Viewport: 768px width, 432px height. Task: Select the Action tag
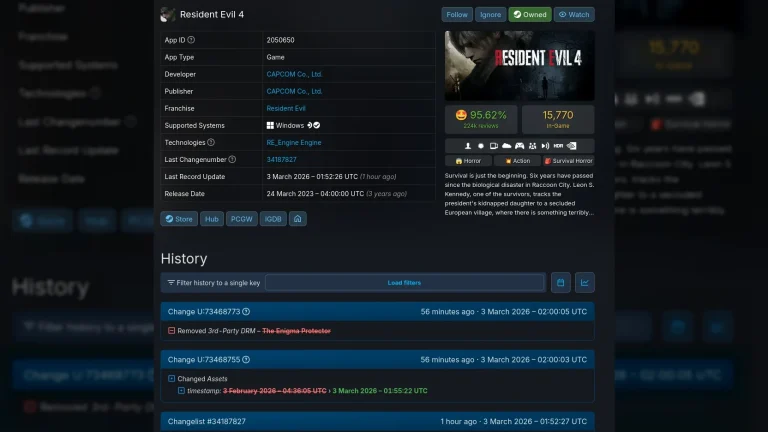(x=517, y=161)
